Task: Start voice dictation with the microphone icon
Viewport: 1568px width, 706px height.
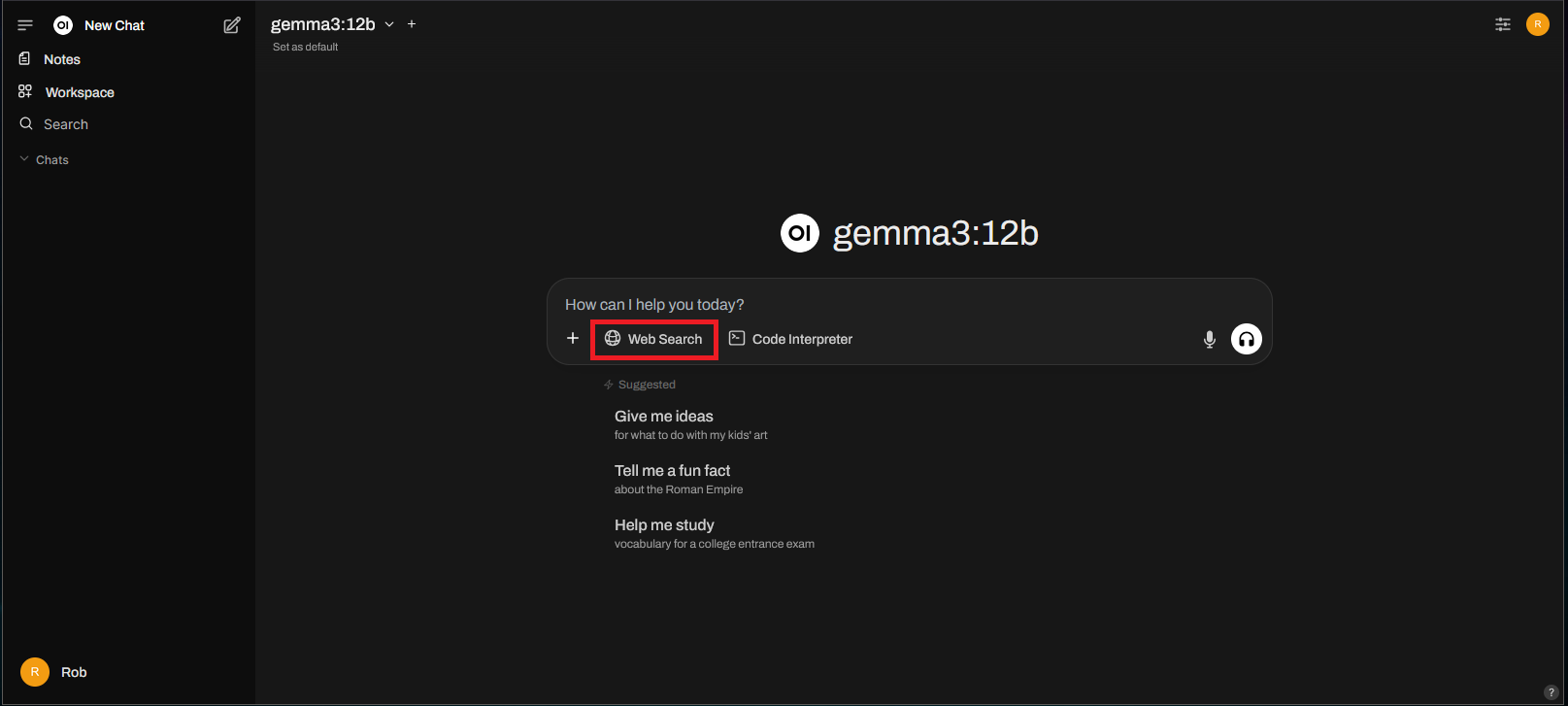Action: 1210,339
